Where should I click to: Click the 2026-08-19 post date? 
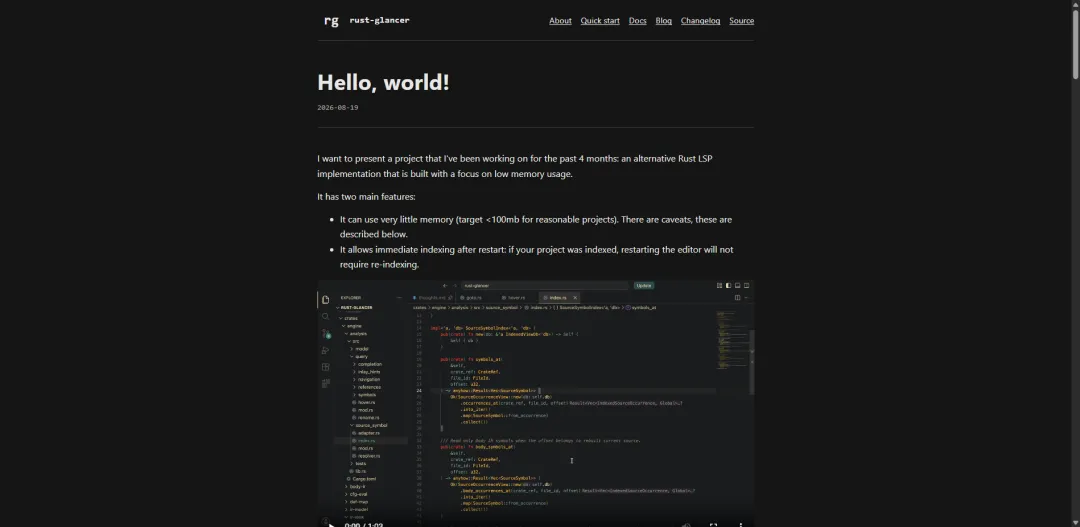click(338, 107)
